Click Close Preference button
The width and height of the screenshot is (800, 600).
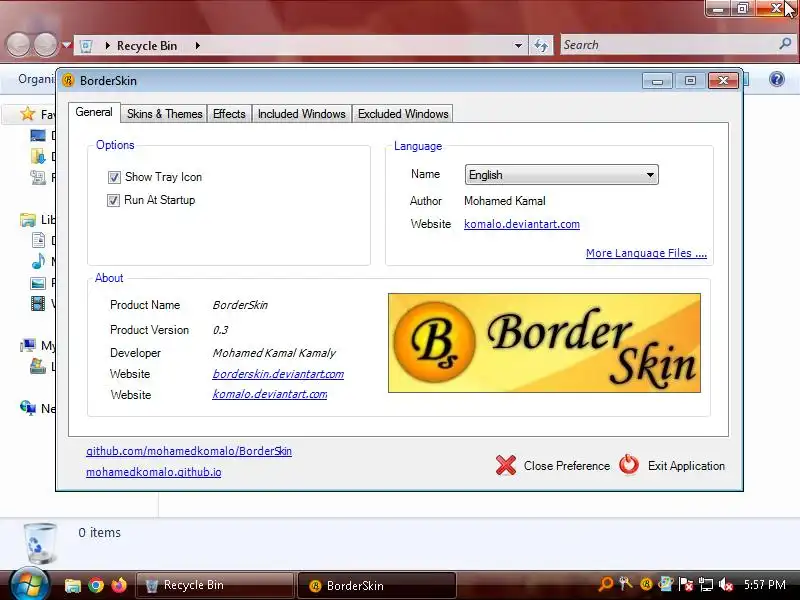tap(553, 465)
